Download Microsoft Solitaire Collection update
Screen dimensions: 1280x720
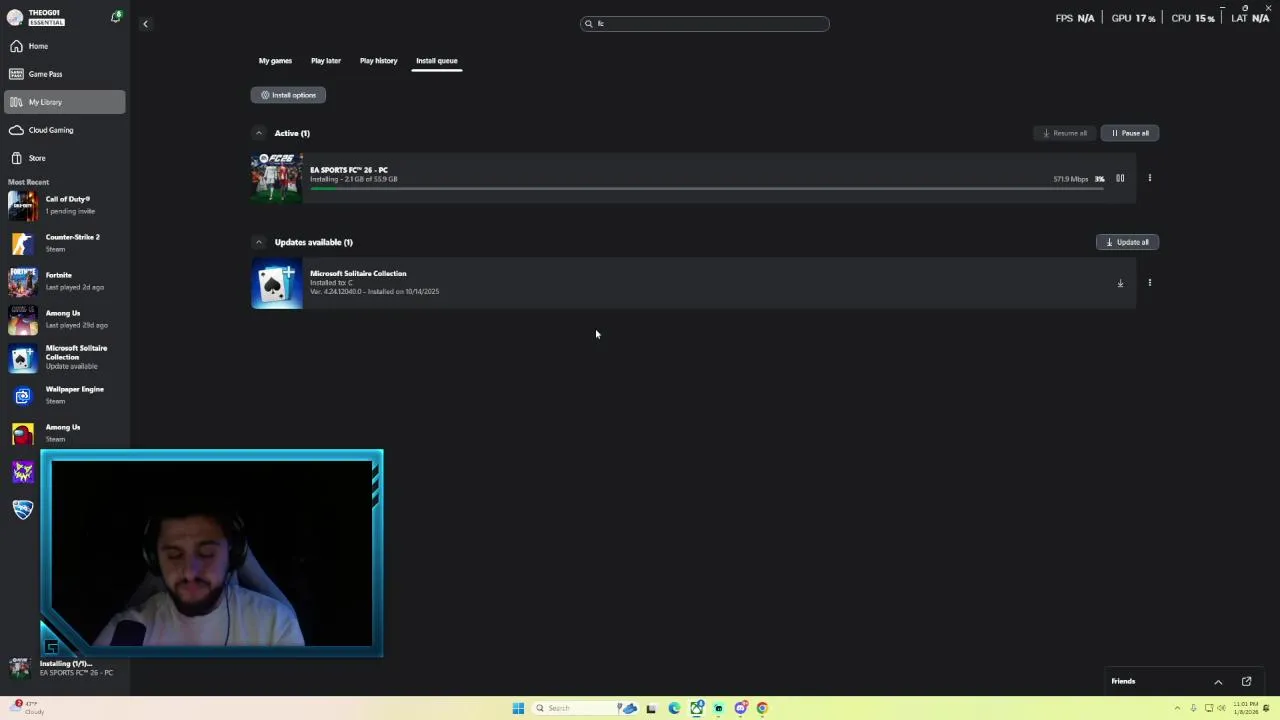point(1120,283)
